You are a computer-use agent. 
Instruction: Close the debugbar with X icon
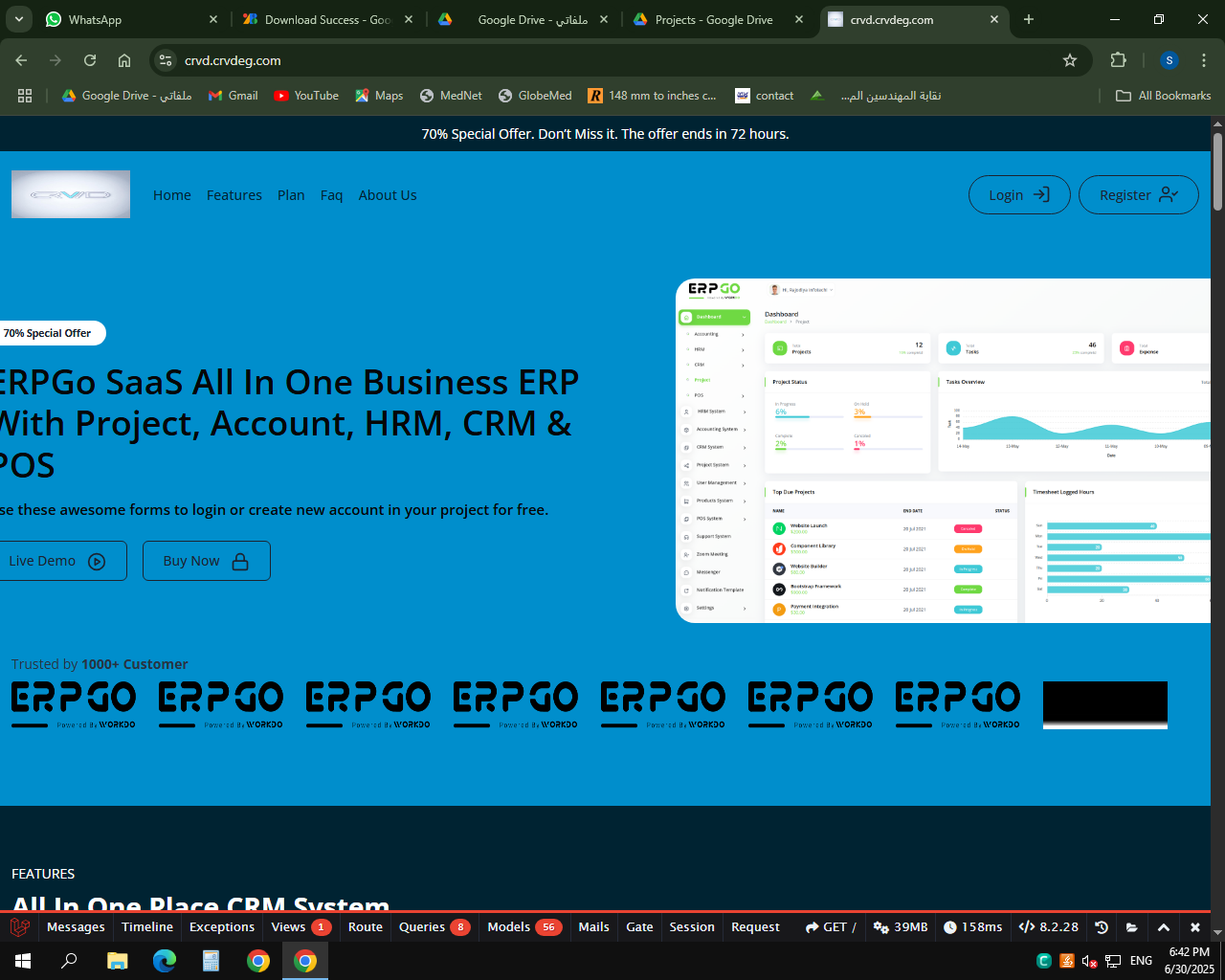1194,926
